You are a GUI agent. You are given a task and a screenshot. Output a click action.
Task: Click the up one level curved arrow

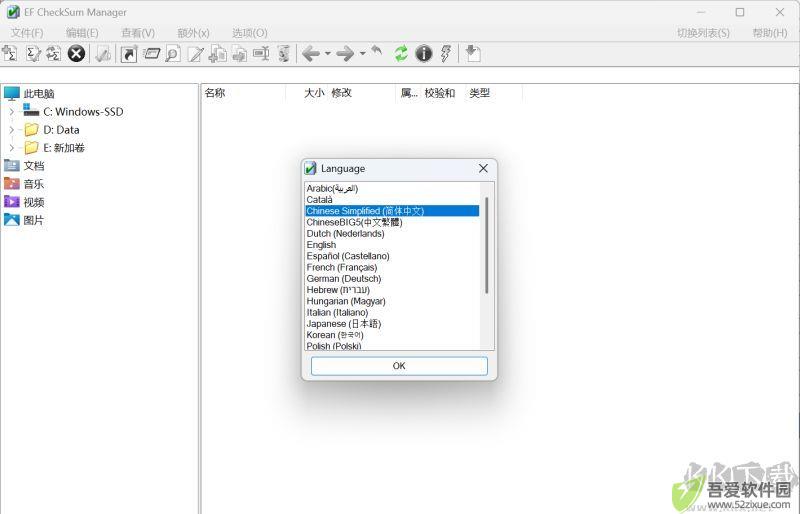(377, 51)
